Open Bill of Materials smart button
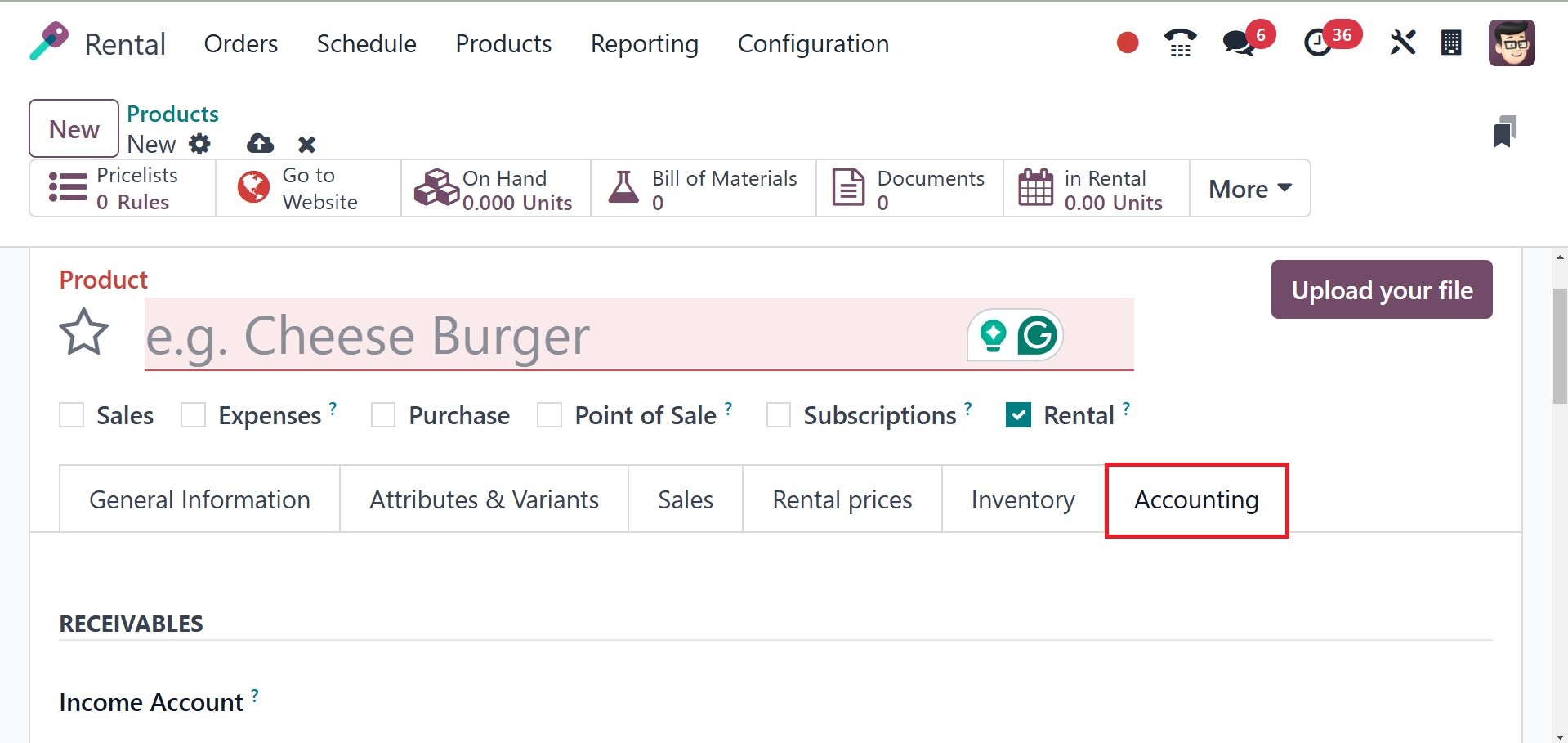Viewport: 1568px width, 743px height. (704, 189)
